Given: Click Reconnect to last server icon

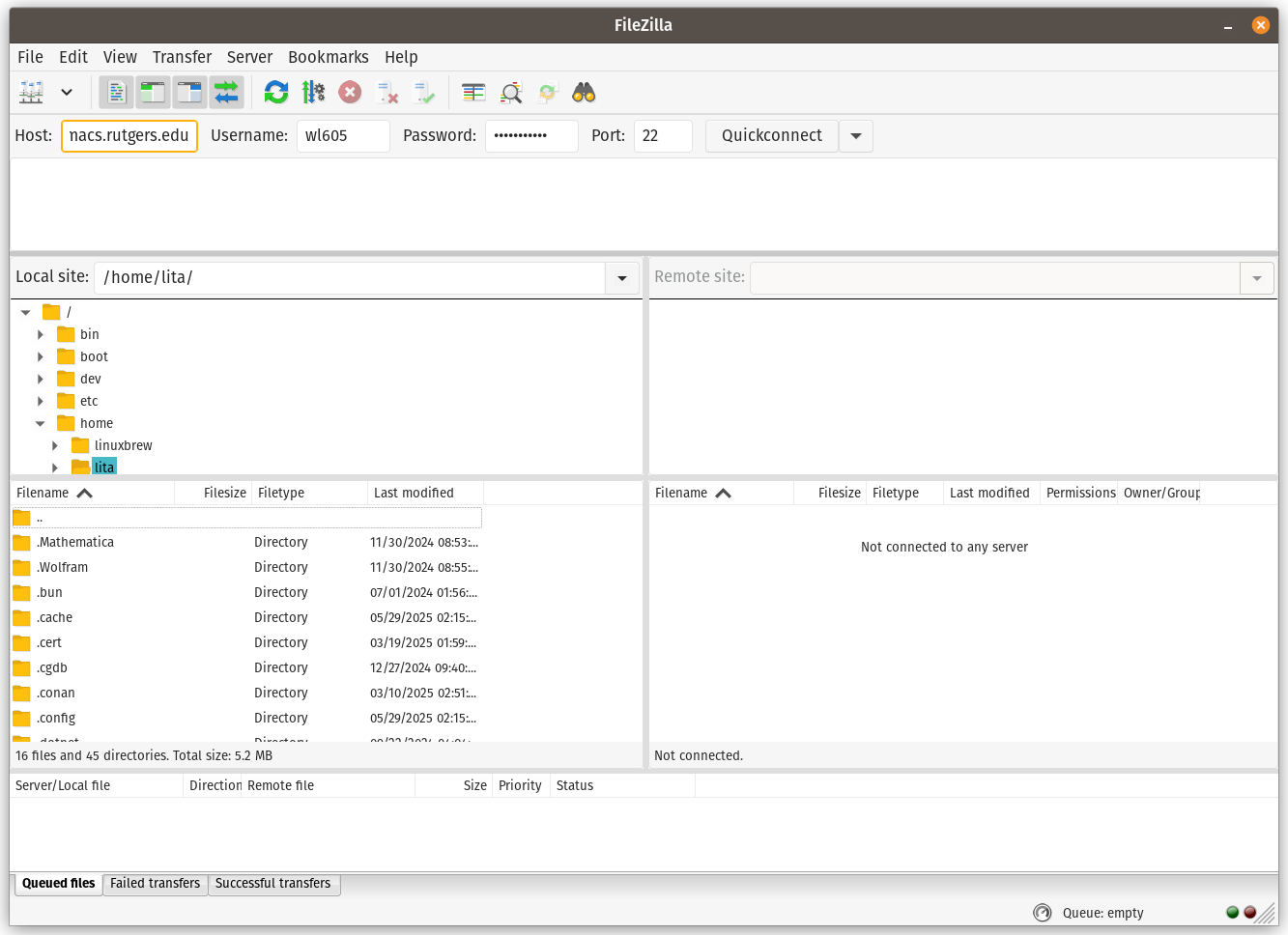Looking at the screenshot, I should tap(424, 93).
